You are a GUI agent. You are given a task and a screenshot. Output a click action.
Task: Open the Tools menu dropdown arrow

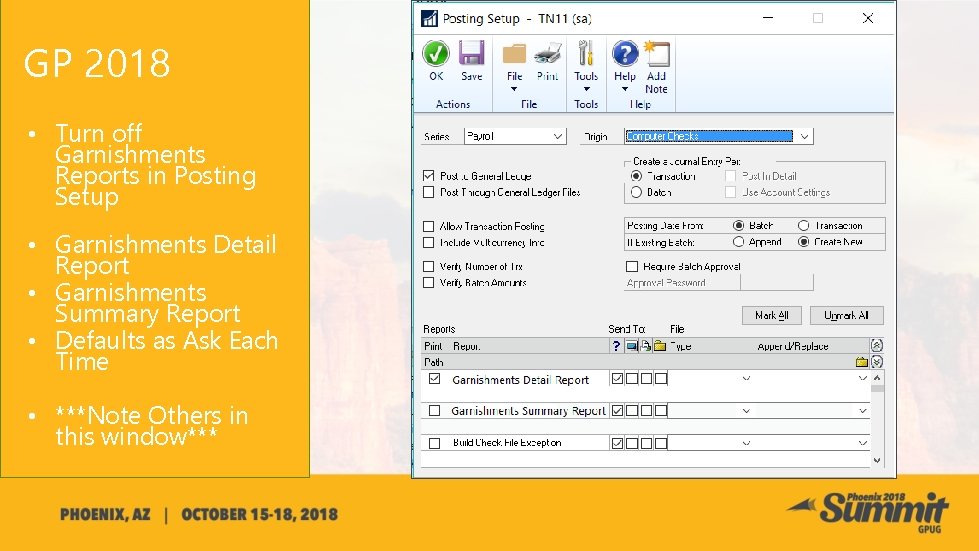point(586,89)
